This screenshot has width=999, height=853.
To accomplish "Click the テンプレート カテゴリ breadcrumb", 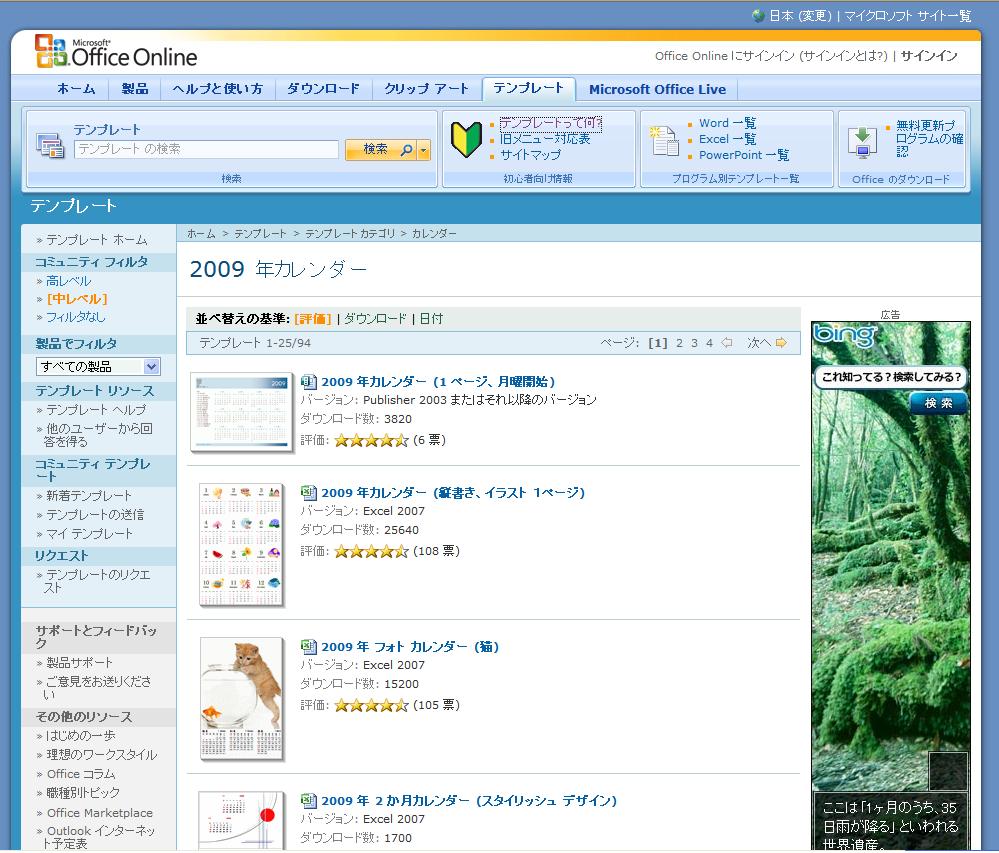I will [350, 234].
